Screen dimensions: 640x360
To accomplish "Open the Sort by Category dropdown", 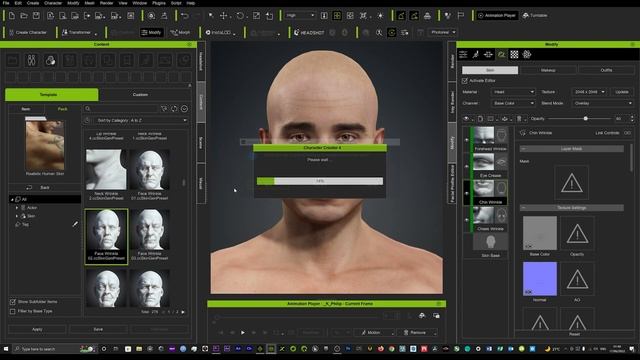I will coord(141,120).
